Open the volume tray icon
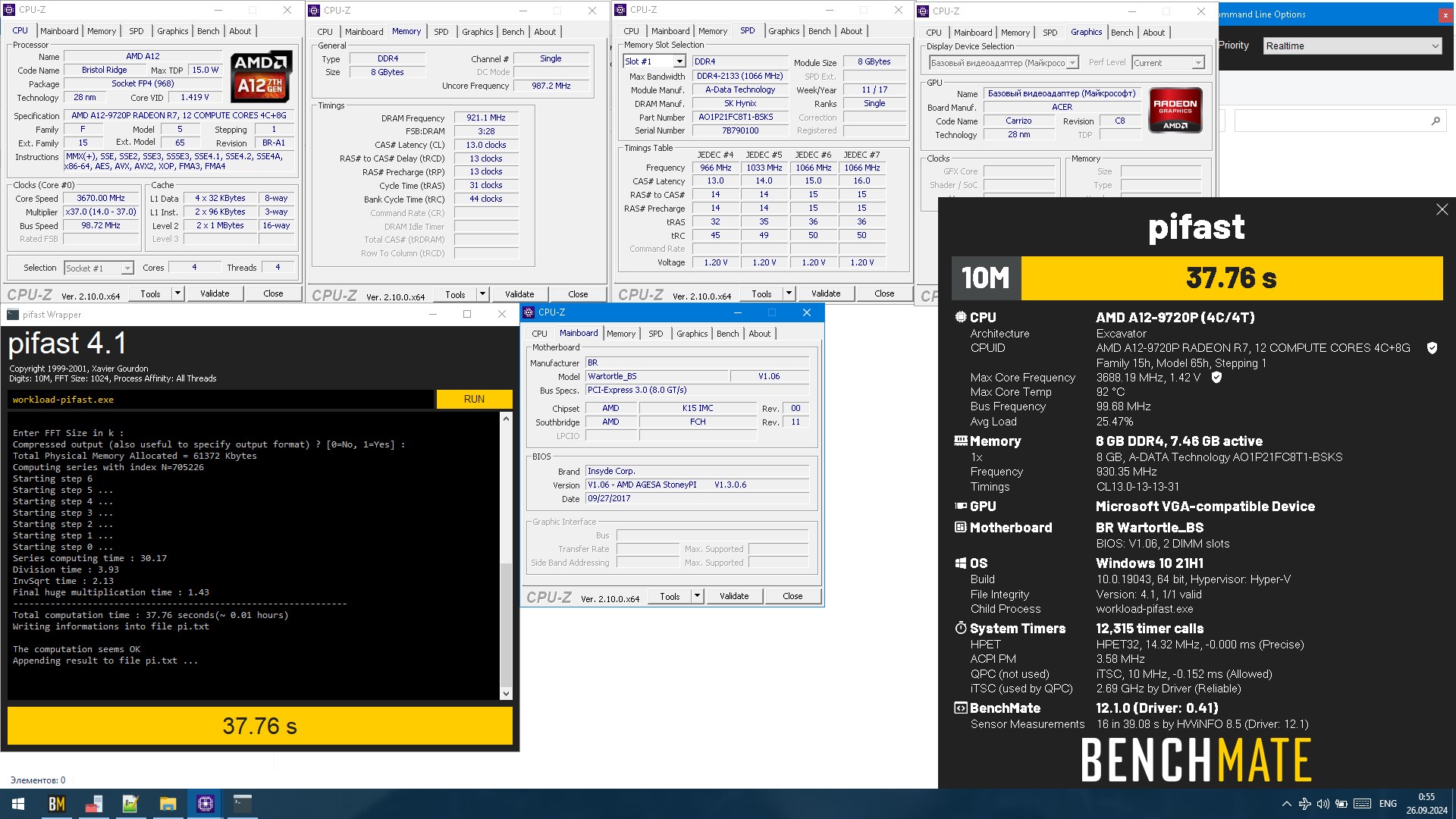1456x819 pixels. coord(1323,804)
